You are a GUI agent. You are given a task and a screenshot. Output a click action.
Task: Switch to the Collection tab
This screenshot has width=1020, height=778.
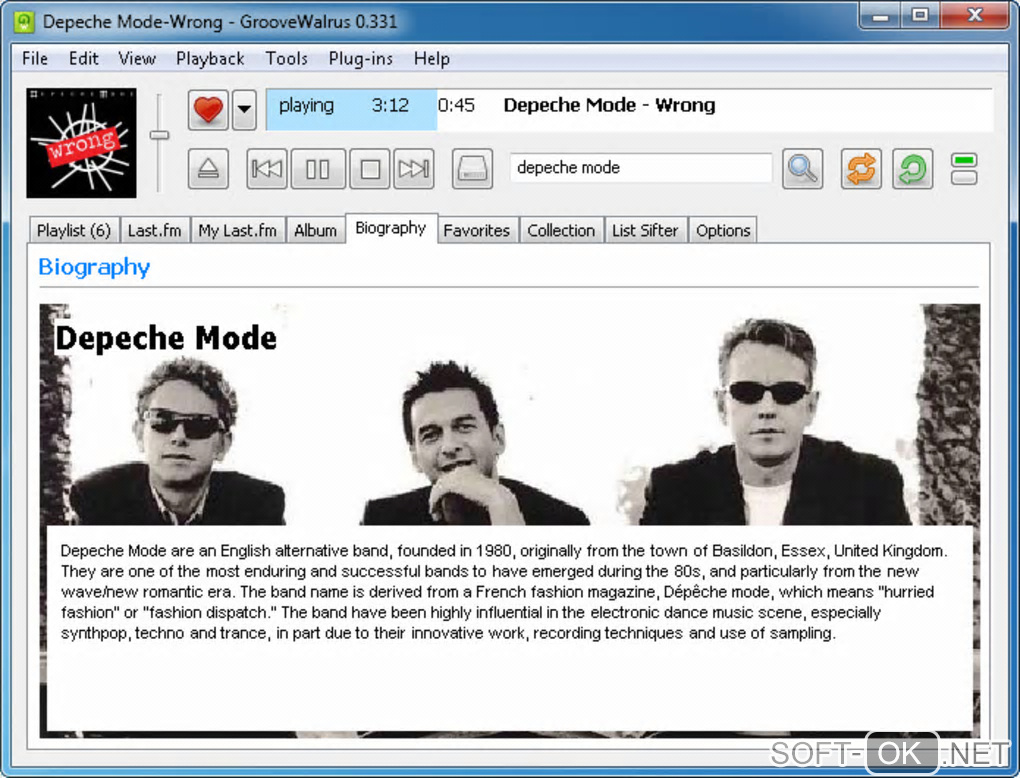pos(561,230)
